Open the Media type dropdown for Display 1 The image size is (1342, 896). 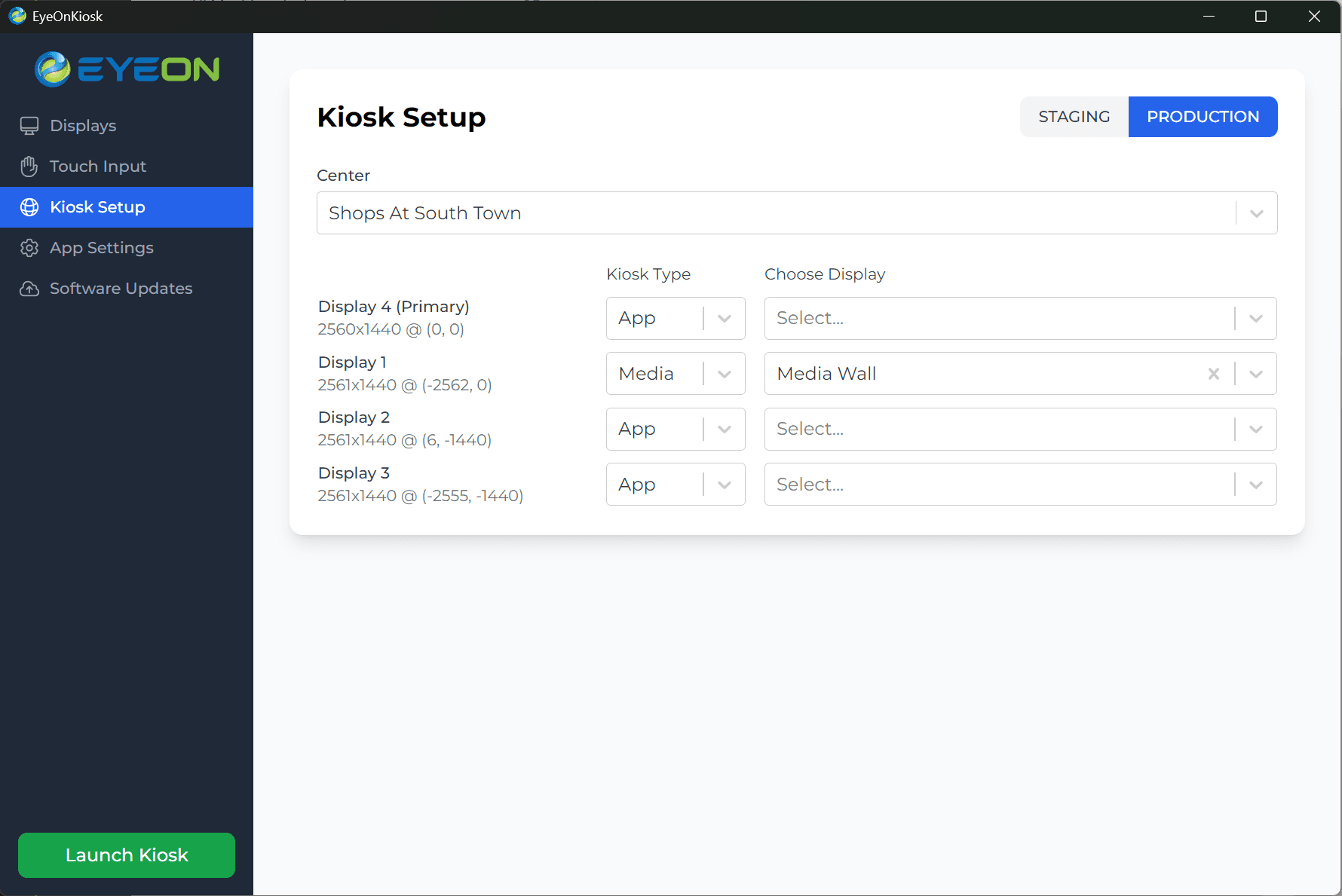click(724, 373)
